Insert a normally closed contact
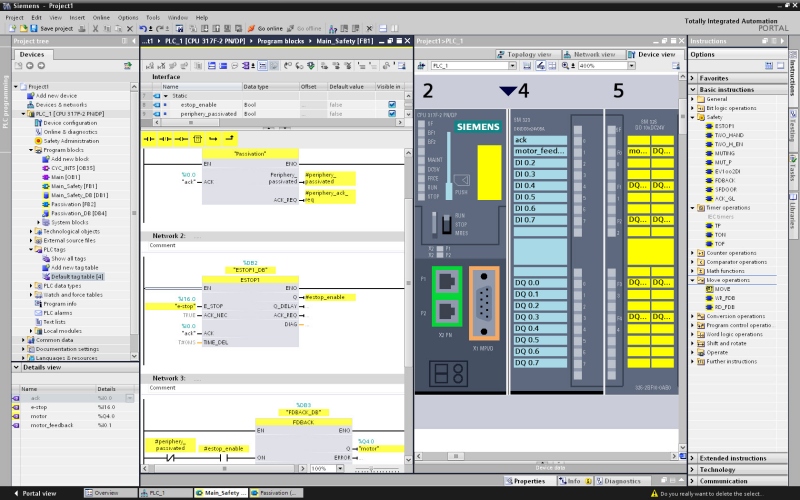The height and width of the screenshot is (500, 800). (x=167, y=138)
